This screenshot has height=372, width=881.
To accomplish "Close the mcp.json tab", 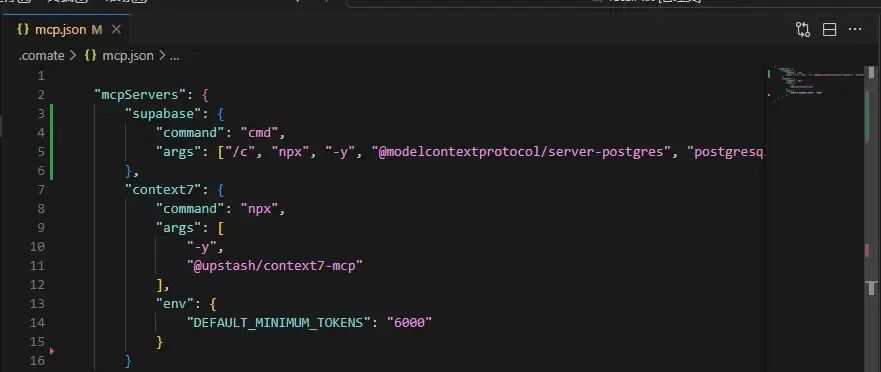I will coord(116,30).
